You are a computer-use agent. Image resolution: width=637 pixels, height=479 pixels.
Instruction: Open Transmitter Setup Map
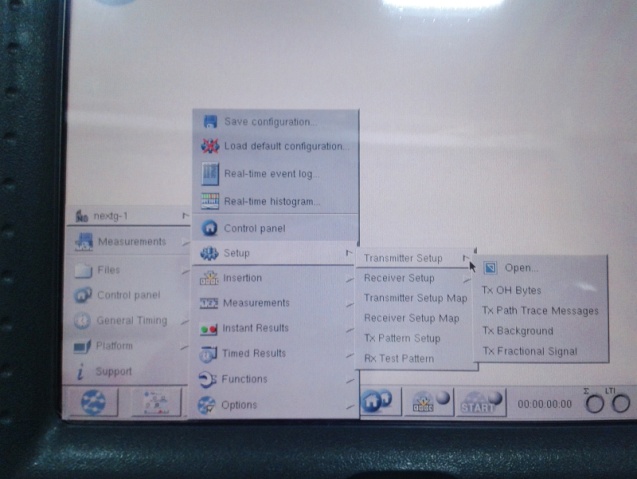click(x=414, y=298)
